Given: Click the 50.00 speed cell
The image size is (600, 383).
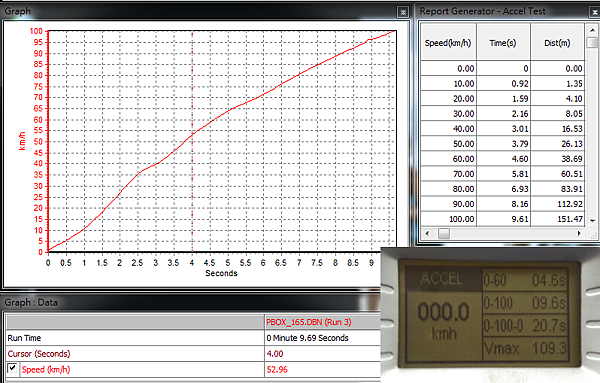Looking at the screenshot, I should (448, 144).
